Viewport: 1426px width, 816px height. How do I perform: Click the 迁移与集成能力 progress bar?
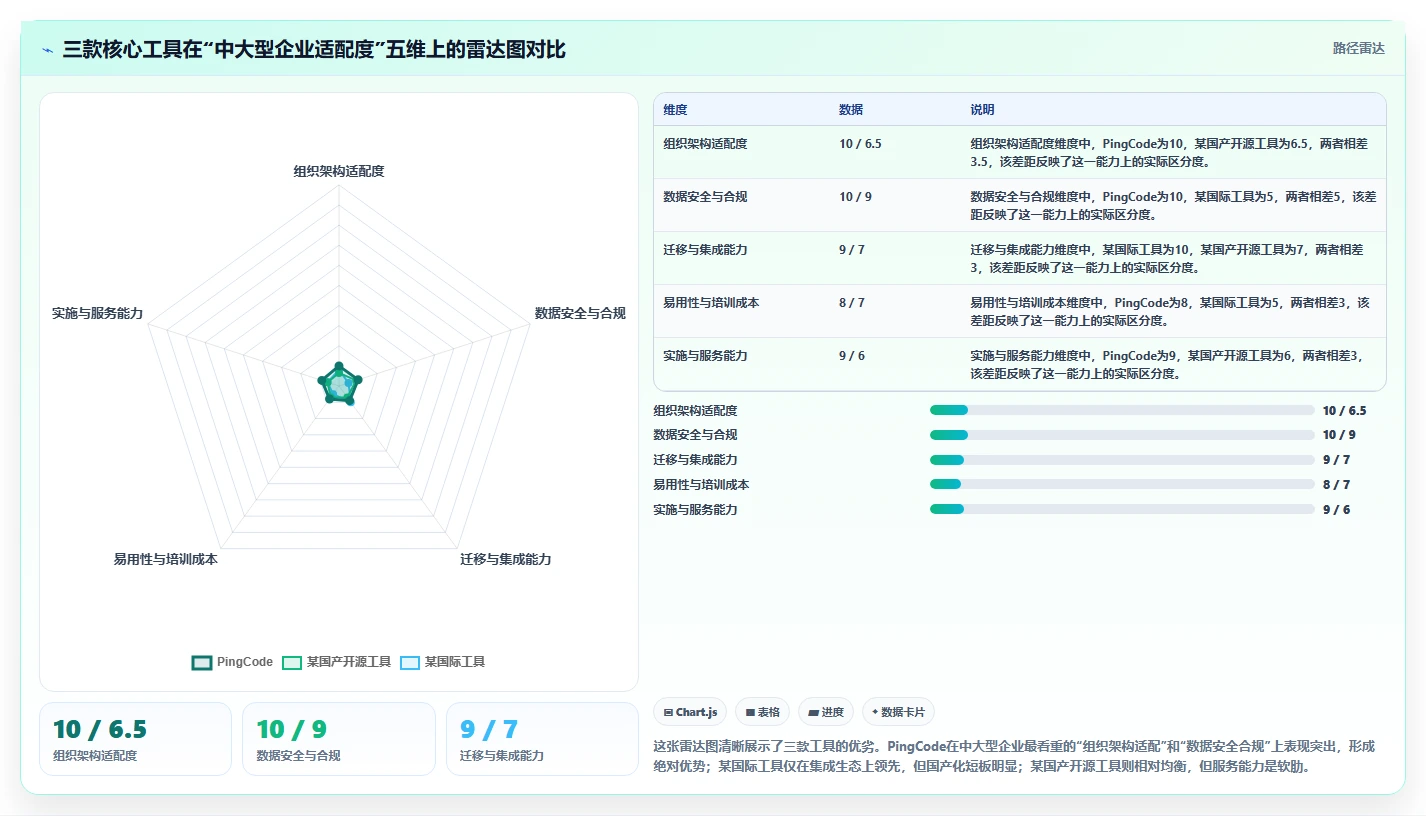coord(1122,460)
